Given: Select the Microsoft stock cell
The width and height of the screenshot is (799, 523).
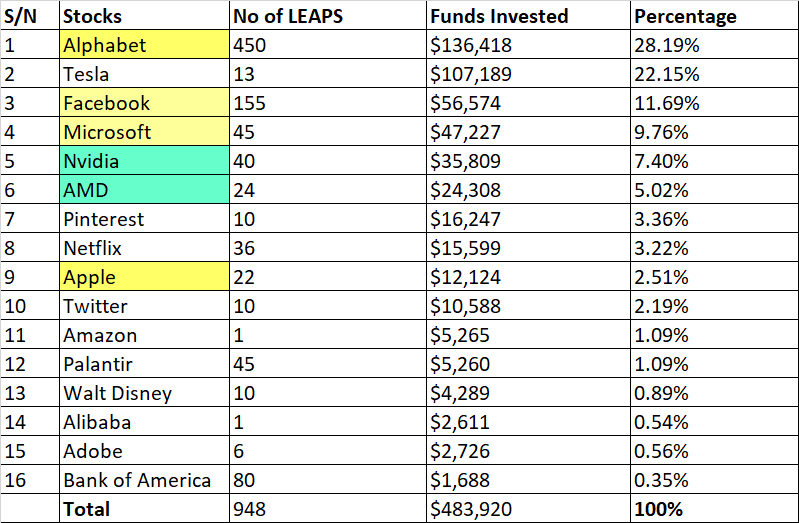Looking at the screenshot, I should click(x=143, y=132).
